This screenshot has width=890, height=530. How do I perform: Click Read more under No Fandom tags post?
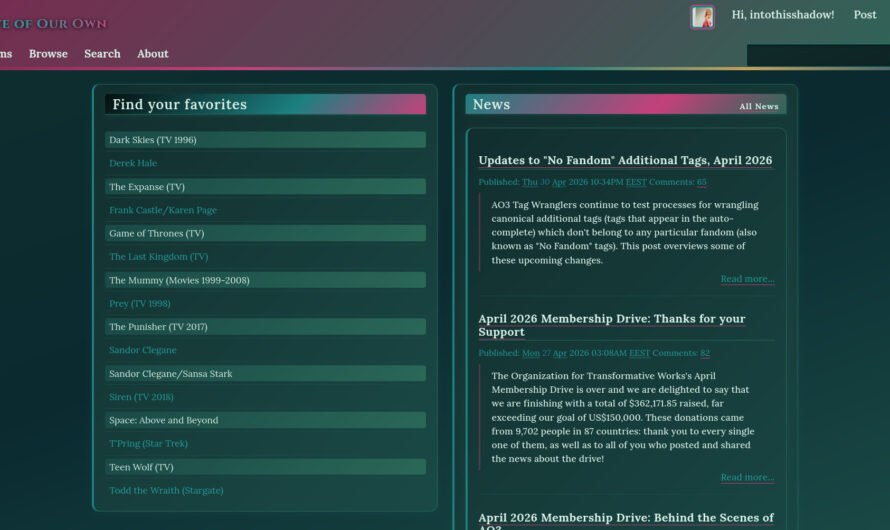747,279
